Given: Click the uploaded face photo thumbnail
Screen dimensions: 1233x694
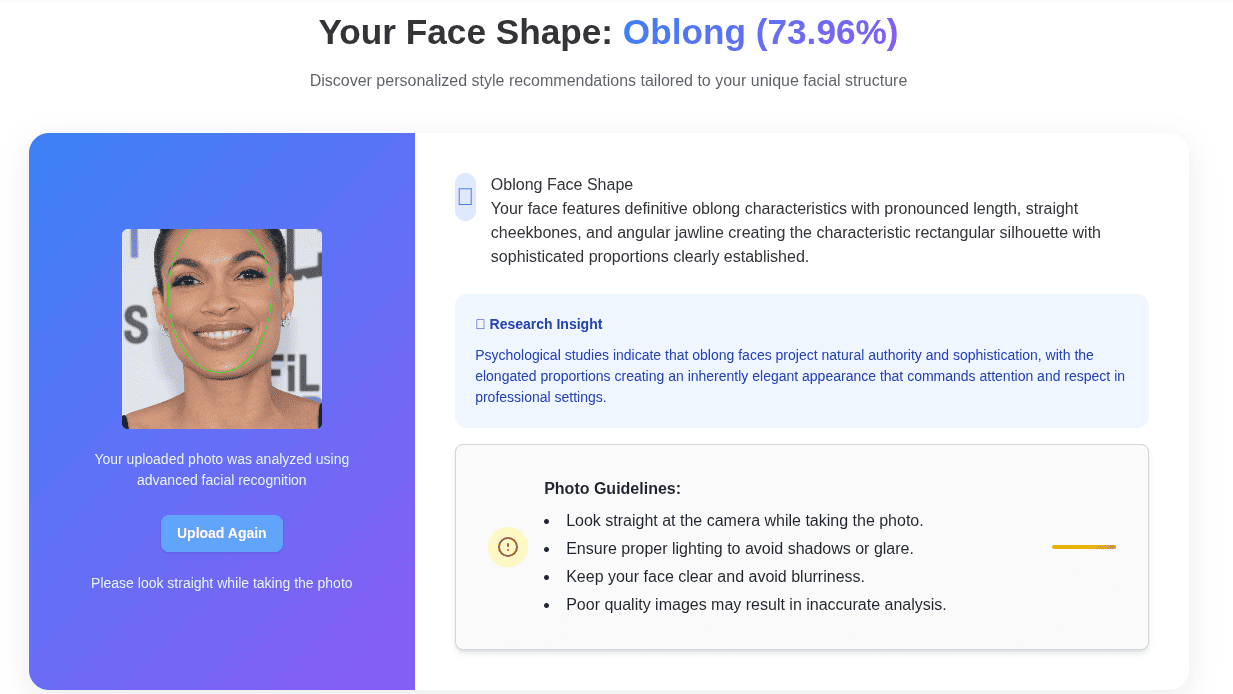Looking at the screenshot, I should (x=221, y=329).
